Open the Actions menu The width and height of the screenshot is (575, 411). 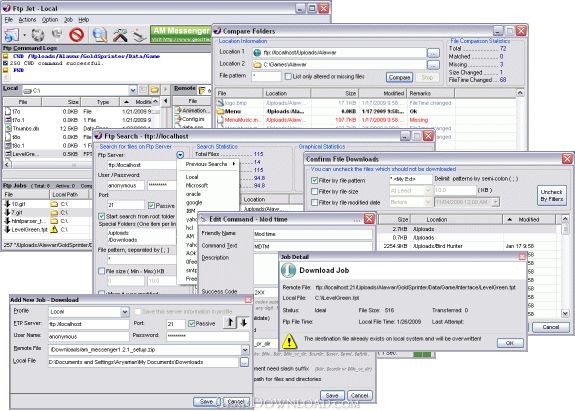pos(27,20)
